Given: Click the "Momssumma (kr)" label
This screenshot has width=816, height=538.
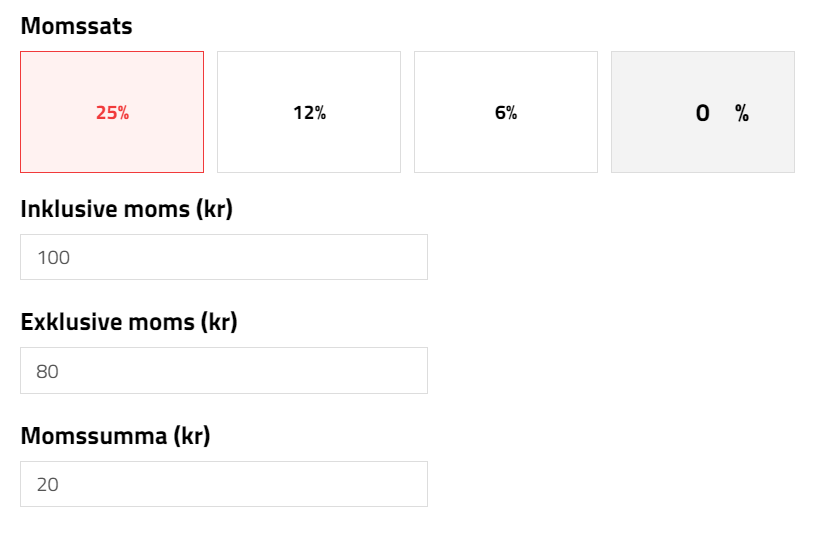Looking at the screenshot, I should [x=115, y=436].
